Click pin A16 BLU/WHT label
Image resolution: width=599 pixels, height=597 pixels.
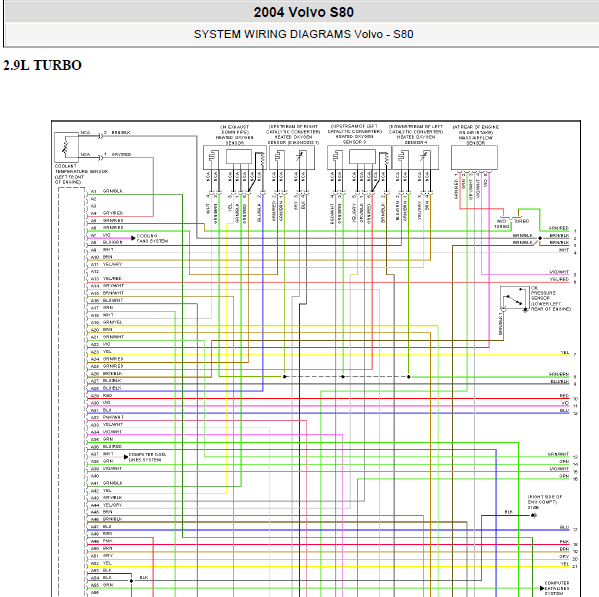pyautogui.click(x=107, y=301)
